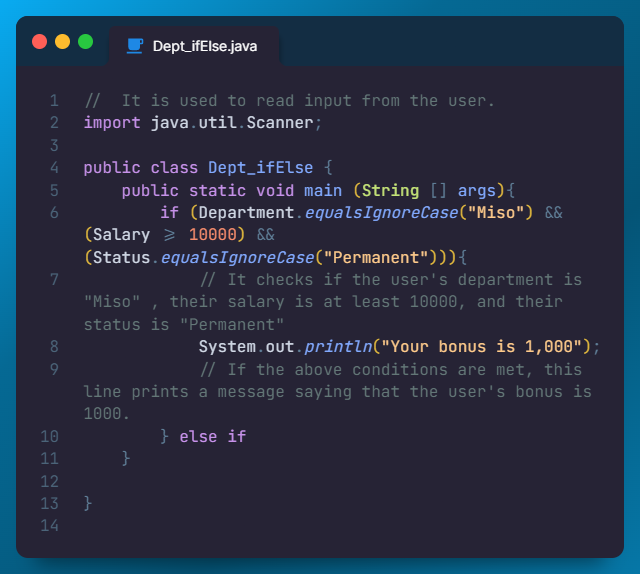Click the 'main' method name

[x=323, y=191]
